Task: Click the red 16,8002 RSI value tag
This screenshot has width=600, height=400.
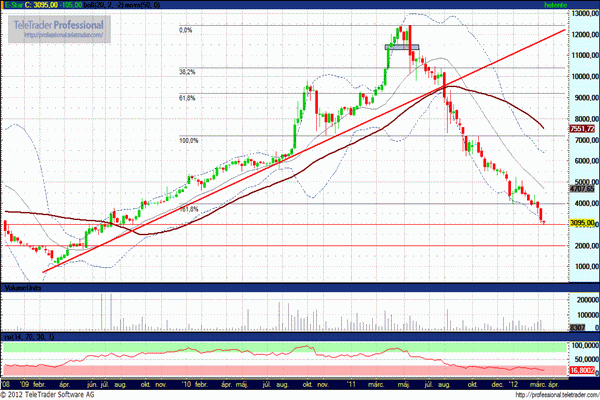Action: click(582, 370)
